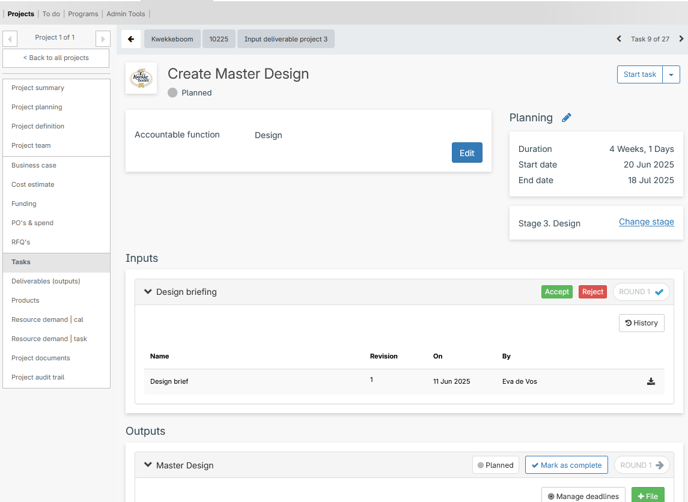Viewport: 688px width, 502px height.
Task: Click the blue Edit button
Action: (x=467, y=153)
